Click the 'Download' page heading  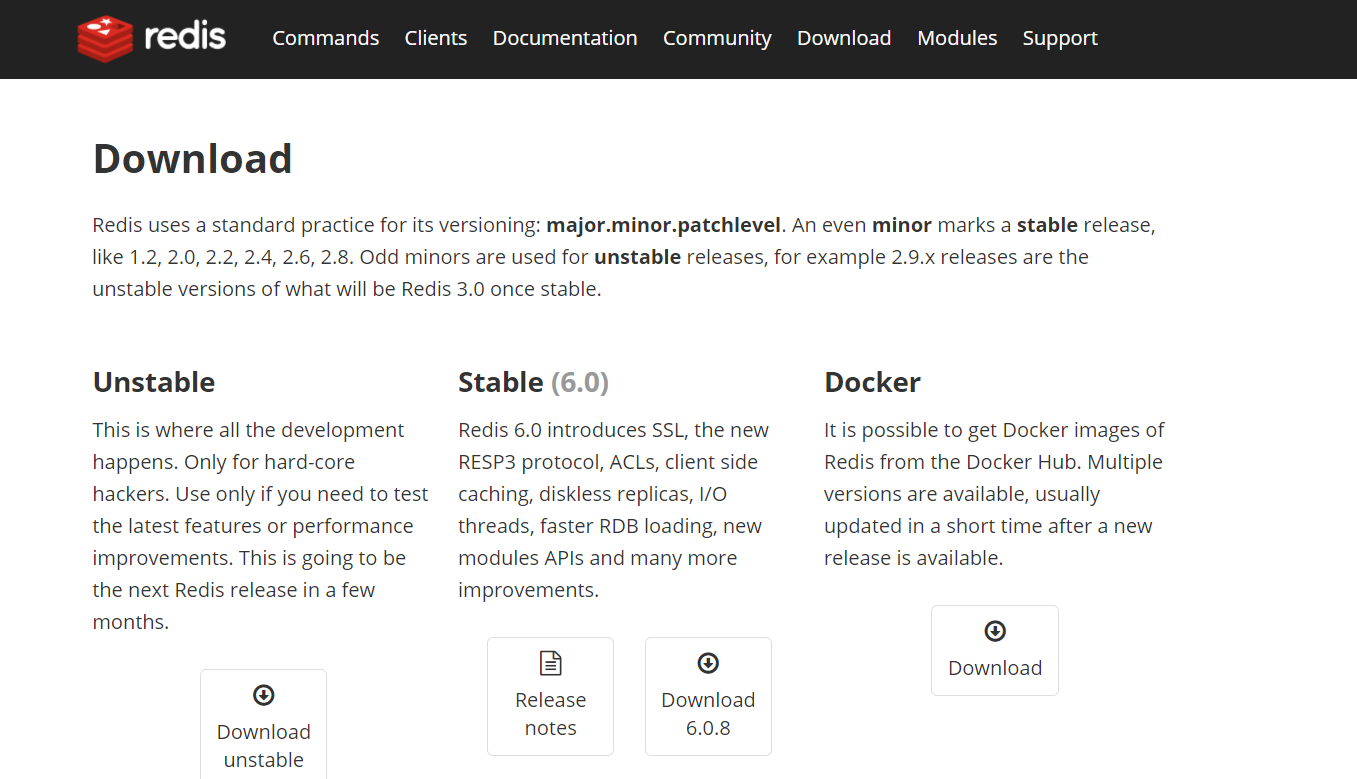[193, 159]
